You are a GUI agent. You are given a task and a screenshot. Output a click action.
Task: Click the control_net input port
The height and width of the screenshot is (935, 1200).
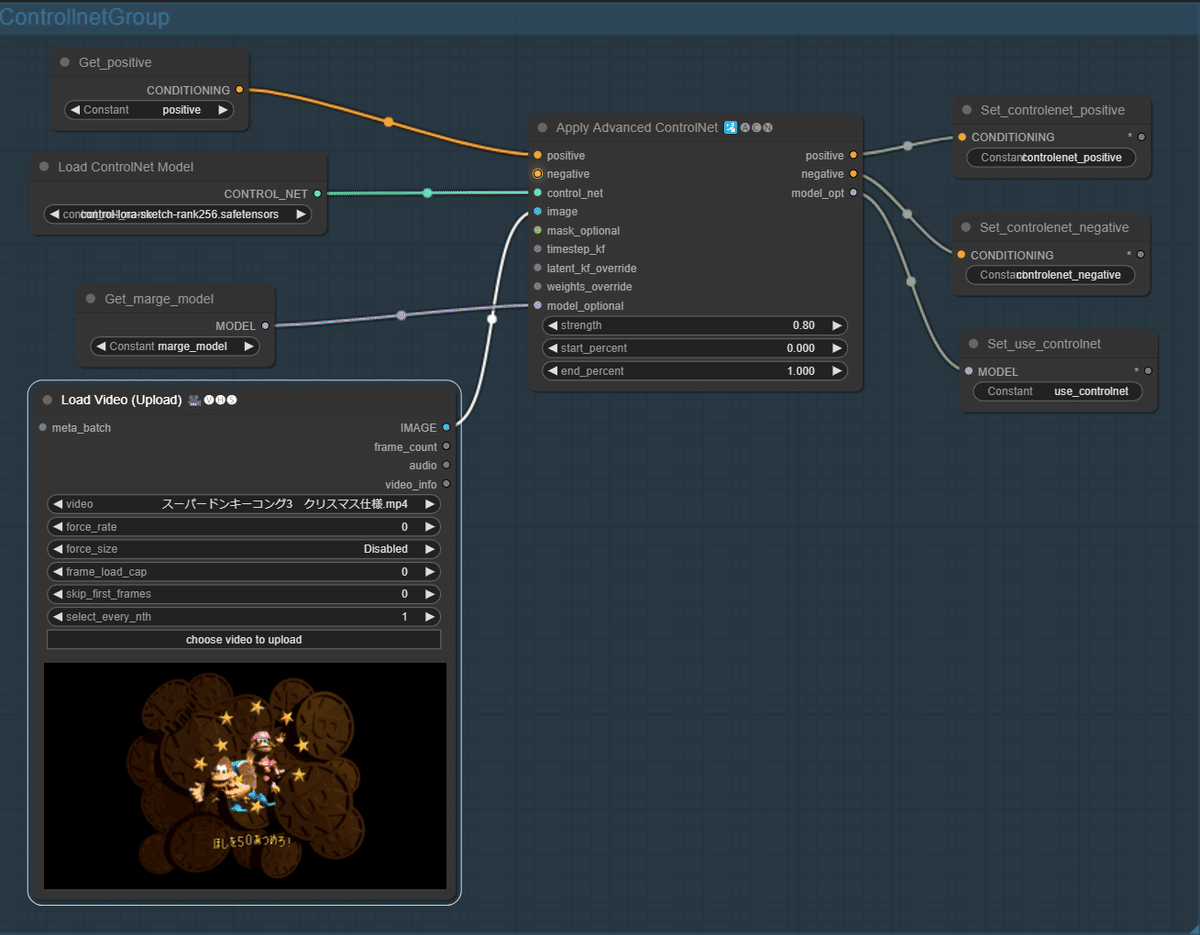tap(537, 193)
